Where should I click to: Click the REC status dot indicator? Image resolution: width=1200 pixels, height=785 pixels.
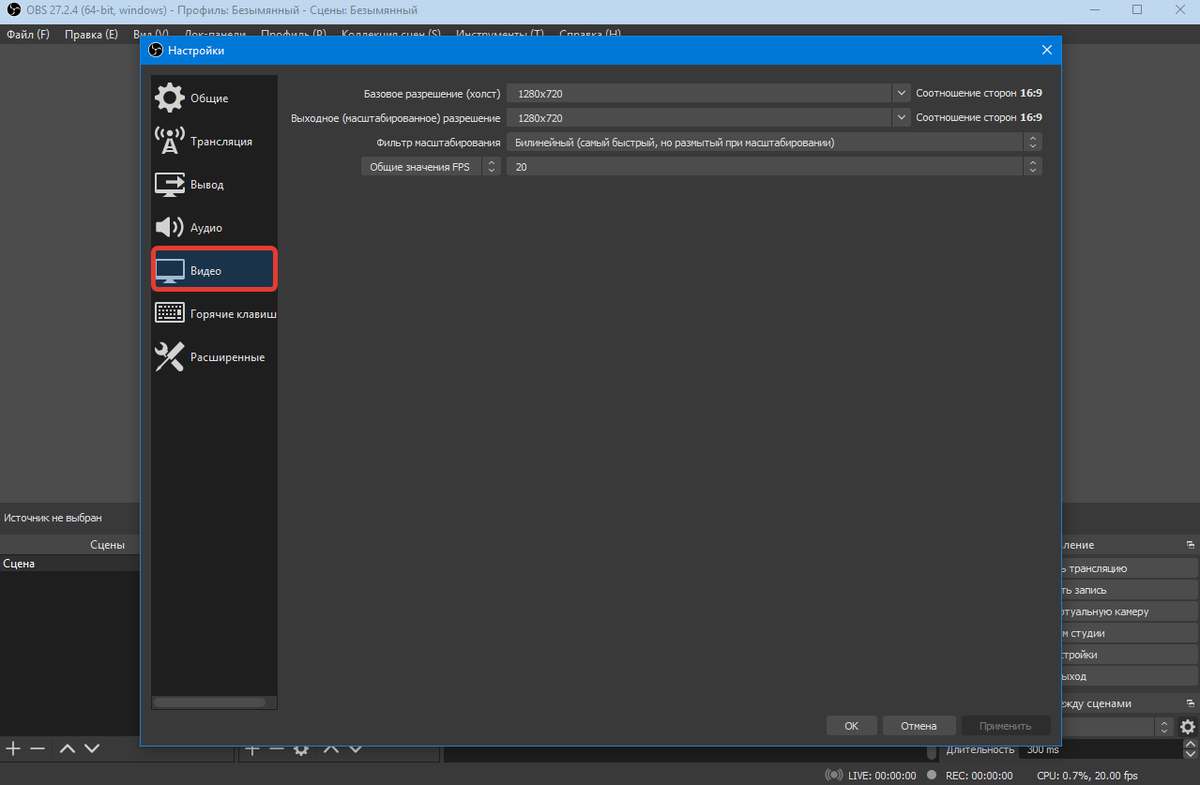(932, 775)
